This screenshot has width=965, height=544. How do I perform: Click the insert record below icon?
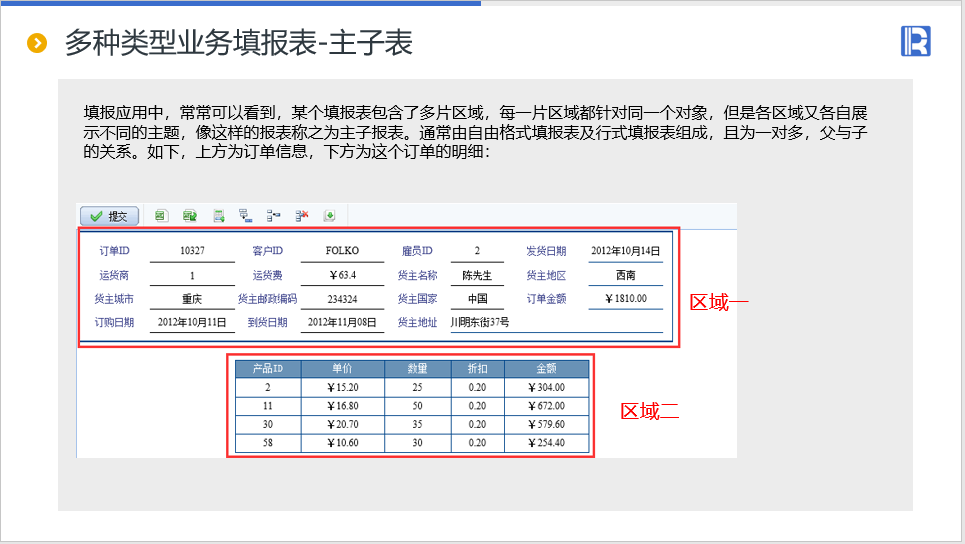point(246,215)
